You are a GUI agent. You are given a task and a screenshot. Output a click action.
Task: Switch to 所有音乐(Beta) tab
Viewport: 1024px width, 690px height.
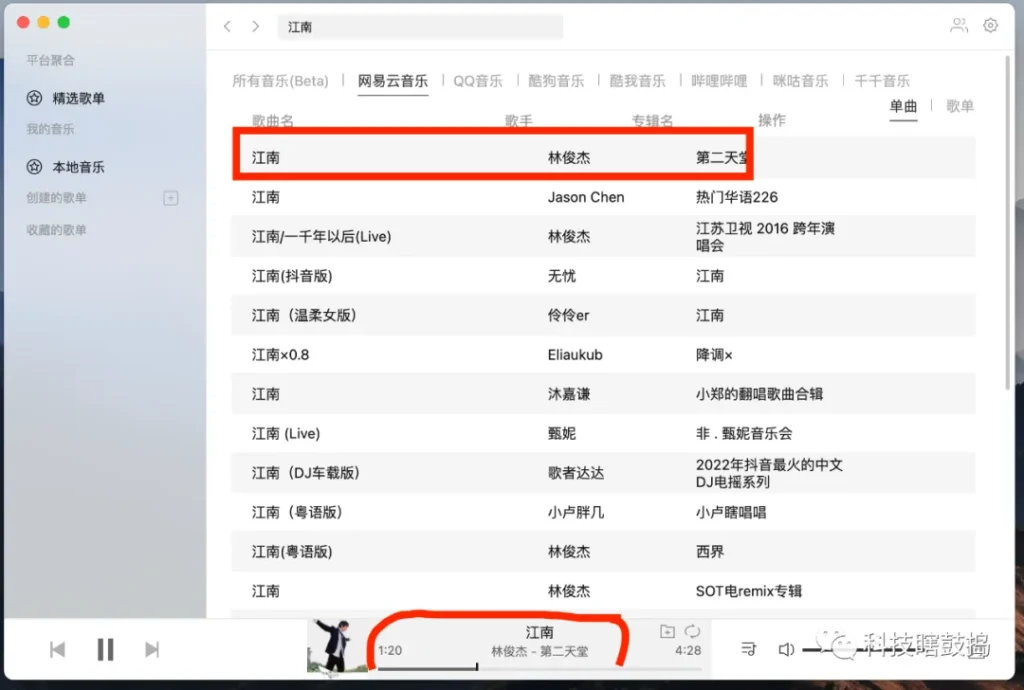(x=280, y=81)
